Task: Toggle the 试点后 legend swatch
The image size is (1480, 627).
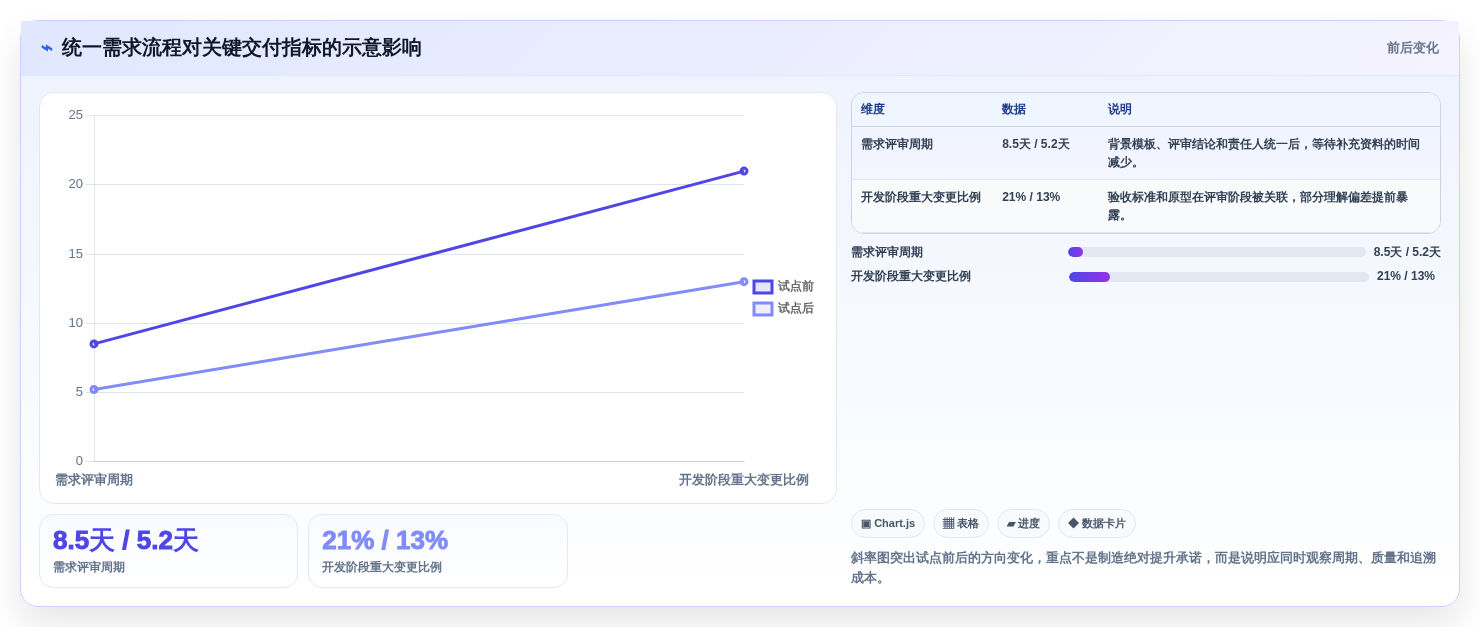Action: [x=763, y=309]
